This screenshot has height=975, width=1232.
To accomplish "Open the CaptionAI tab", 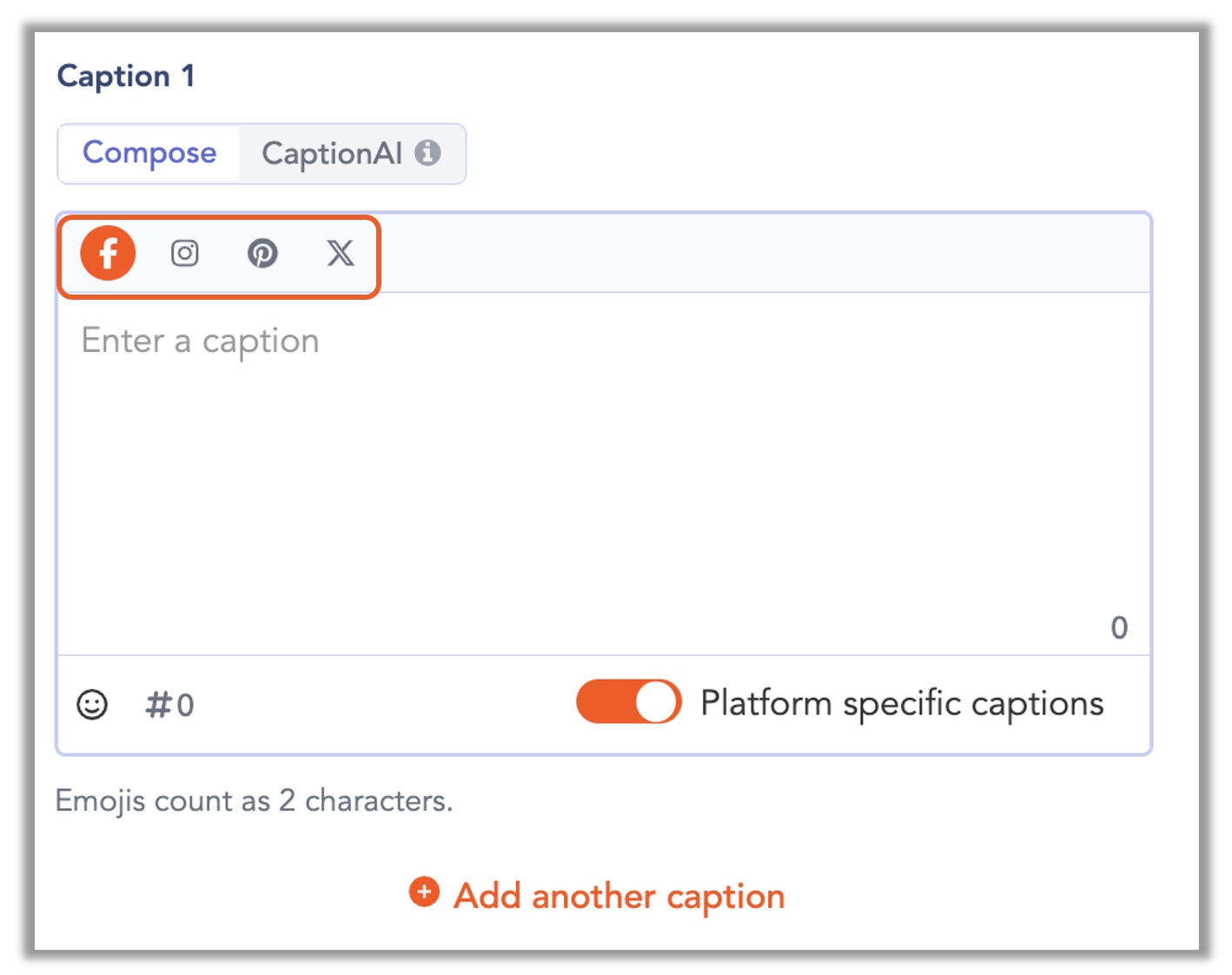I will click(x=332, y=154).
